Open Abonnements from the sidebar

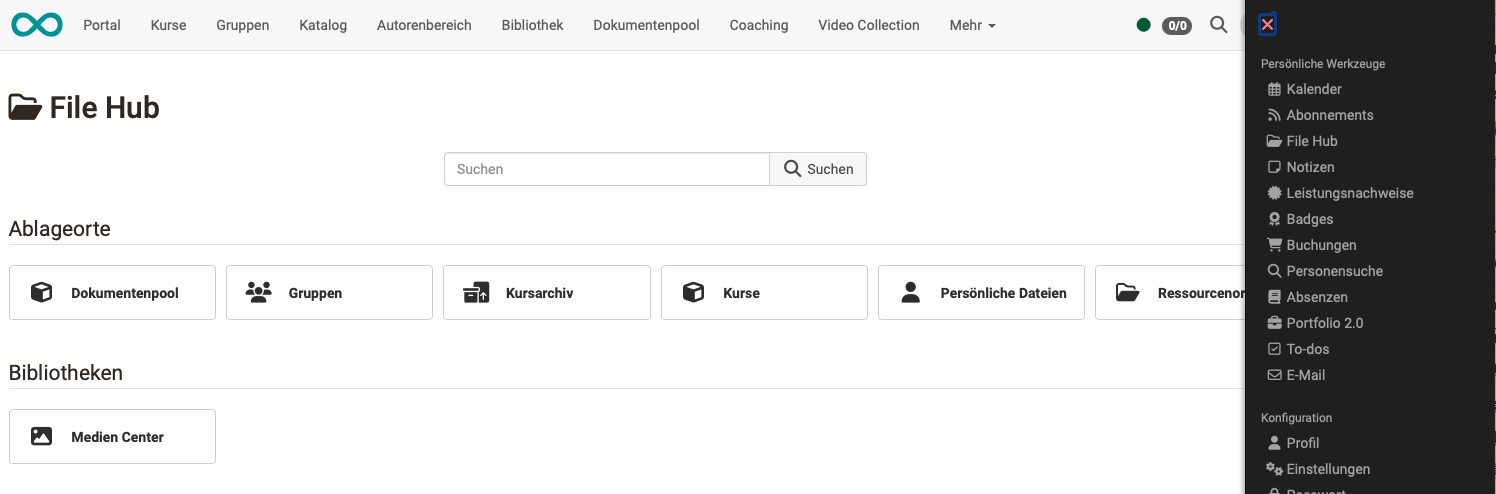[1329, 115]
